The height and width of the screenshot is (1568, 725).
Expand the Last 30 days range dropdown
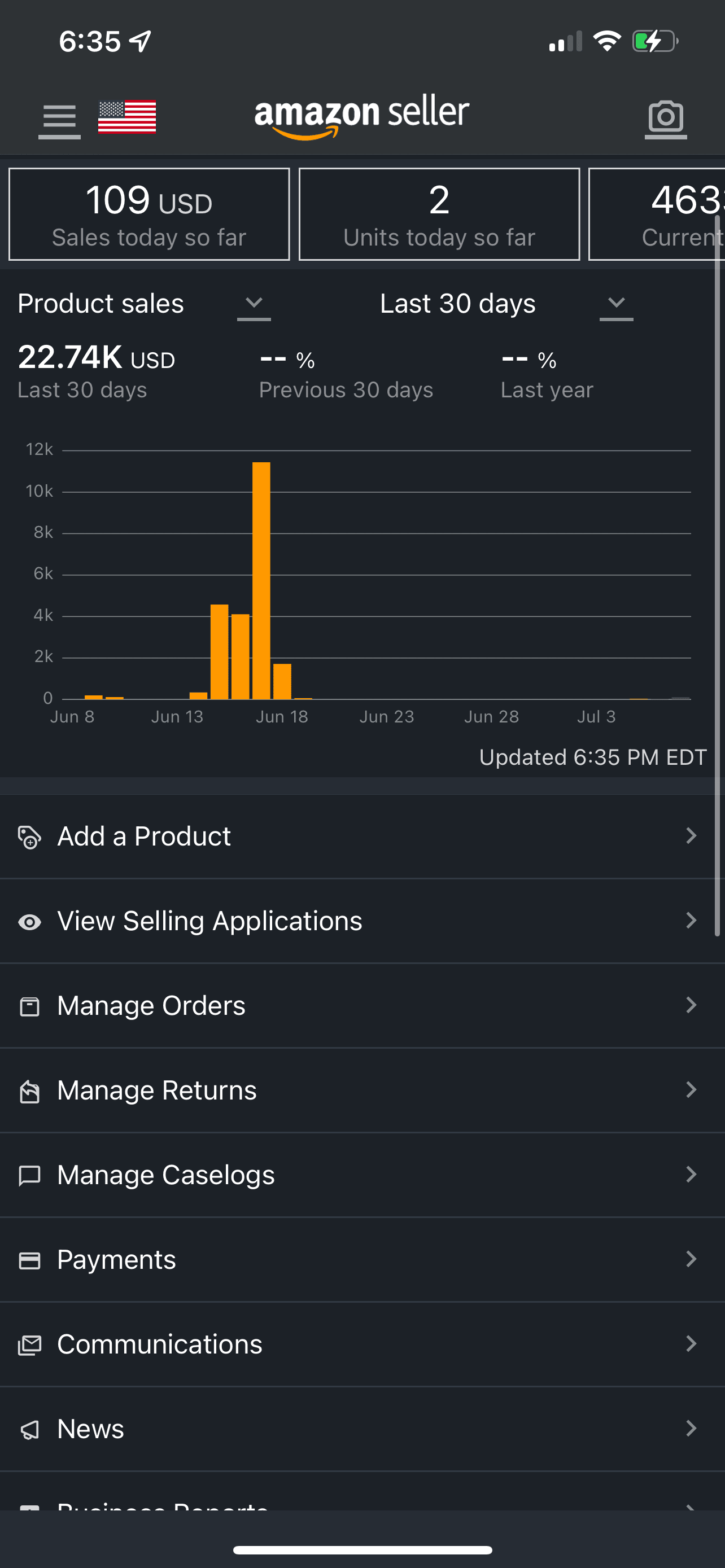(x=616, y=304)
